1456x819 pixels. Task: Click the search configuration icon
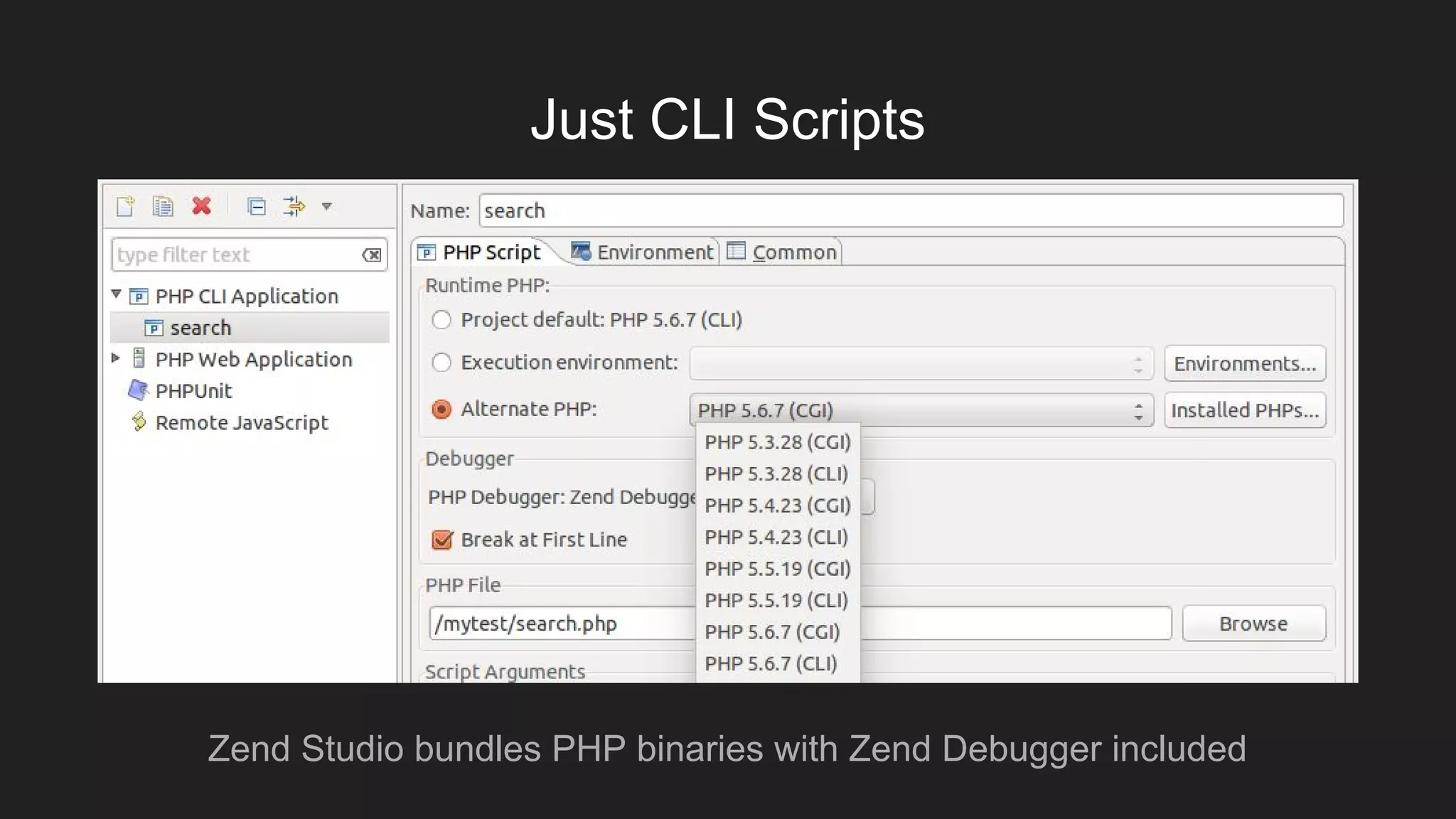(154, 328)
